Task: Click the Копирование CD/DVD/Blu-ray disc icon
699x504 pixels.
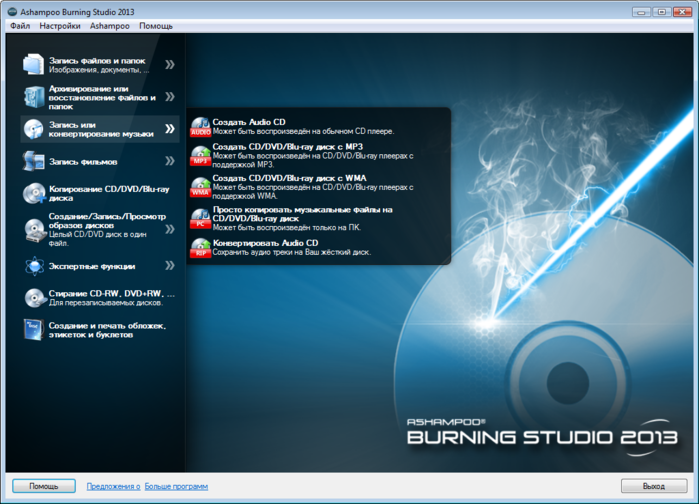Action: 34,193
